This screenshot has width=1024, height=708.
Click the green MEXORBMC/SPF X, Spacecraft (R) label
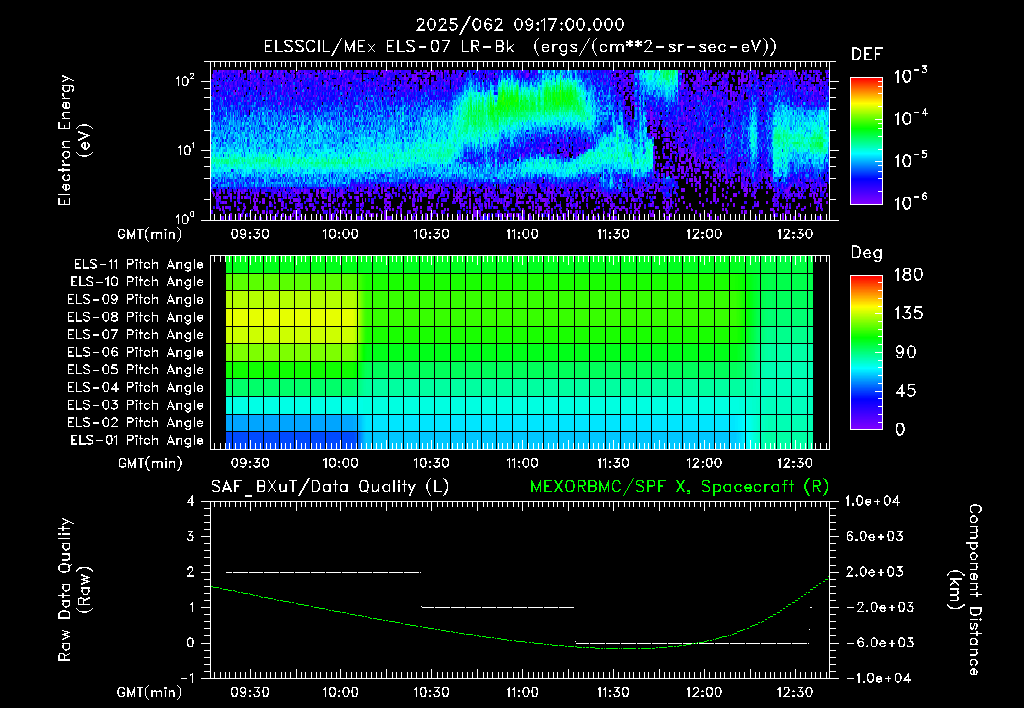(679, 487)
